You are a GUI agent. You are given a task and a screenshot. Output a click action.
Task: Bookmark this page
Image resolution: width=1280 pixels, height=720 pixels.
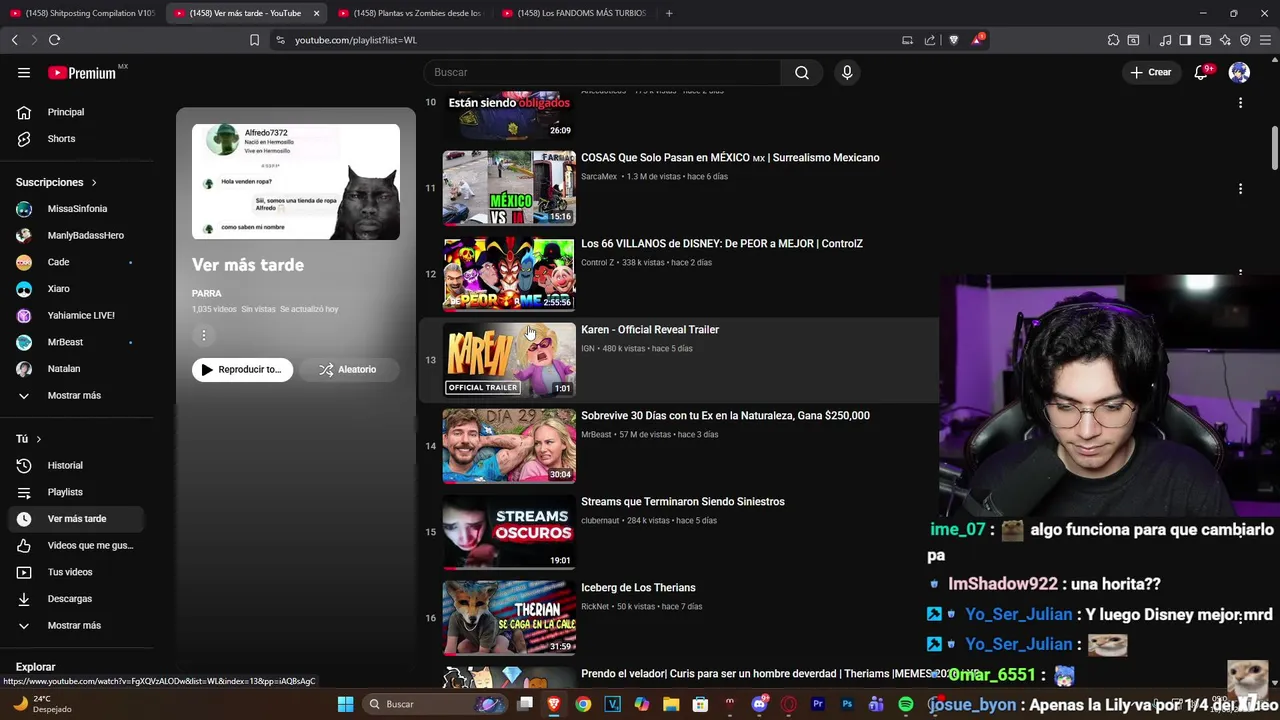tap(254, 40)
